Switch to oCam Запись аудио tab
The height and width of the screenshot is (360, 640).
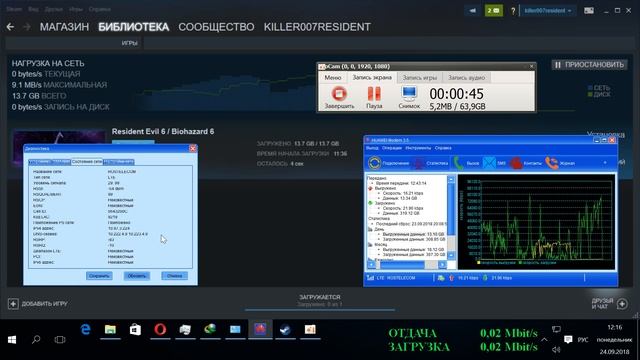coord(466,78)
